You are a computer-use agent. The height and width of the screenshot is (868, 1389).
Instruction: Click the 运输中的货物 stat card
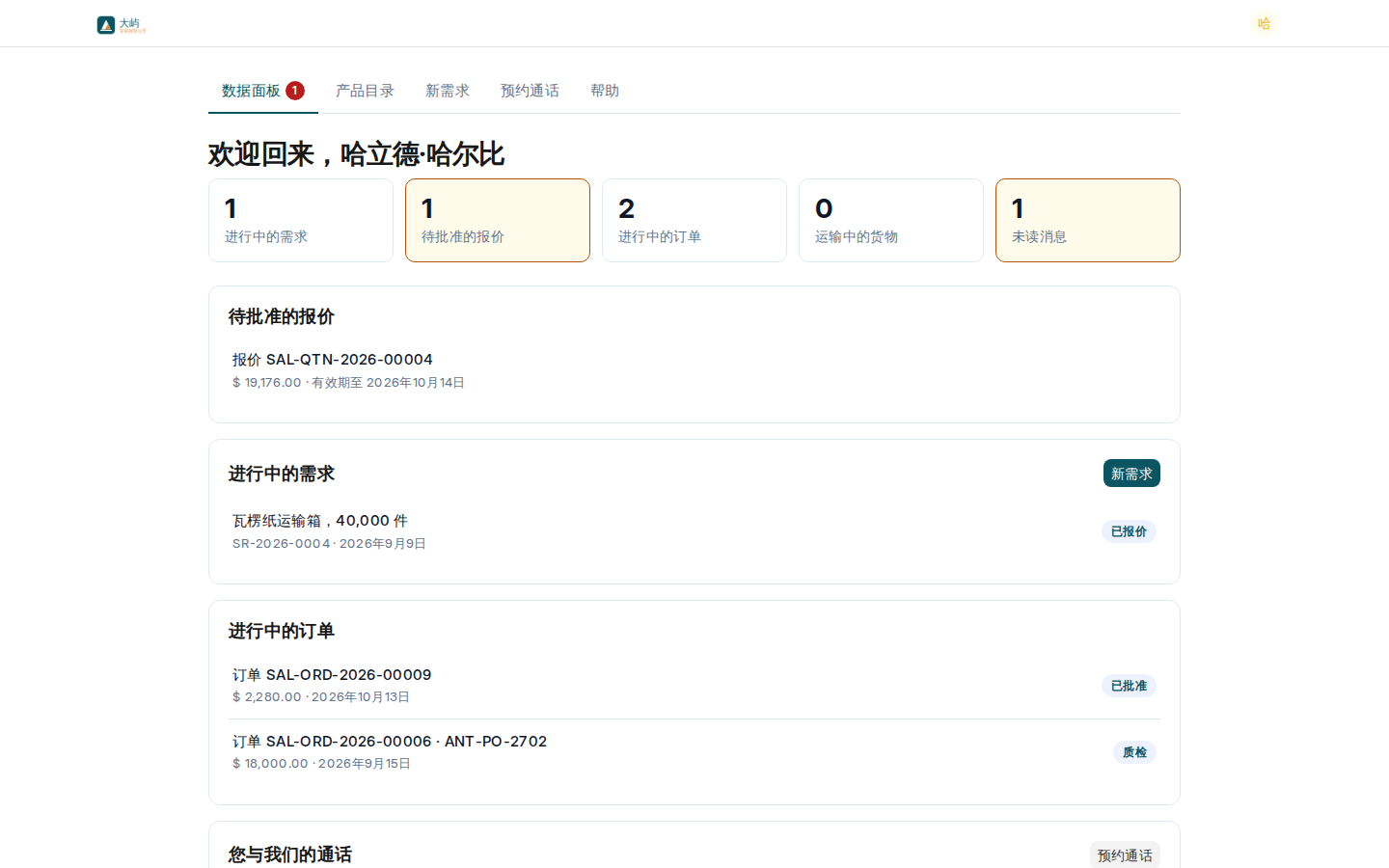tap(891, 220)
